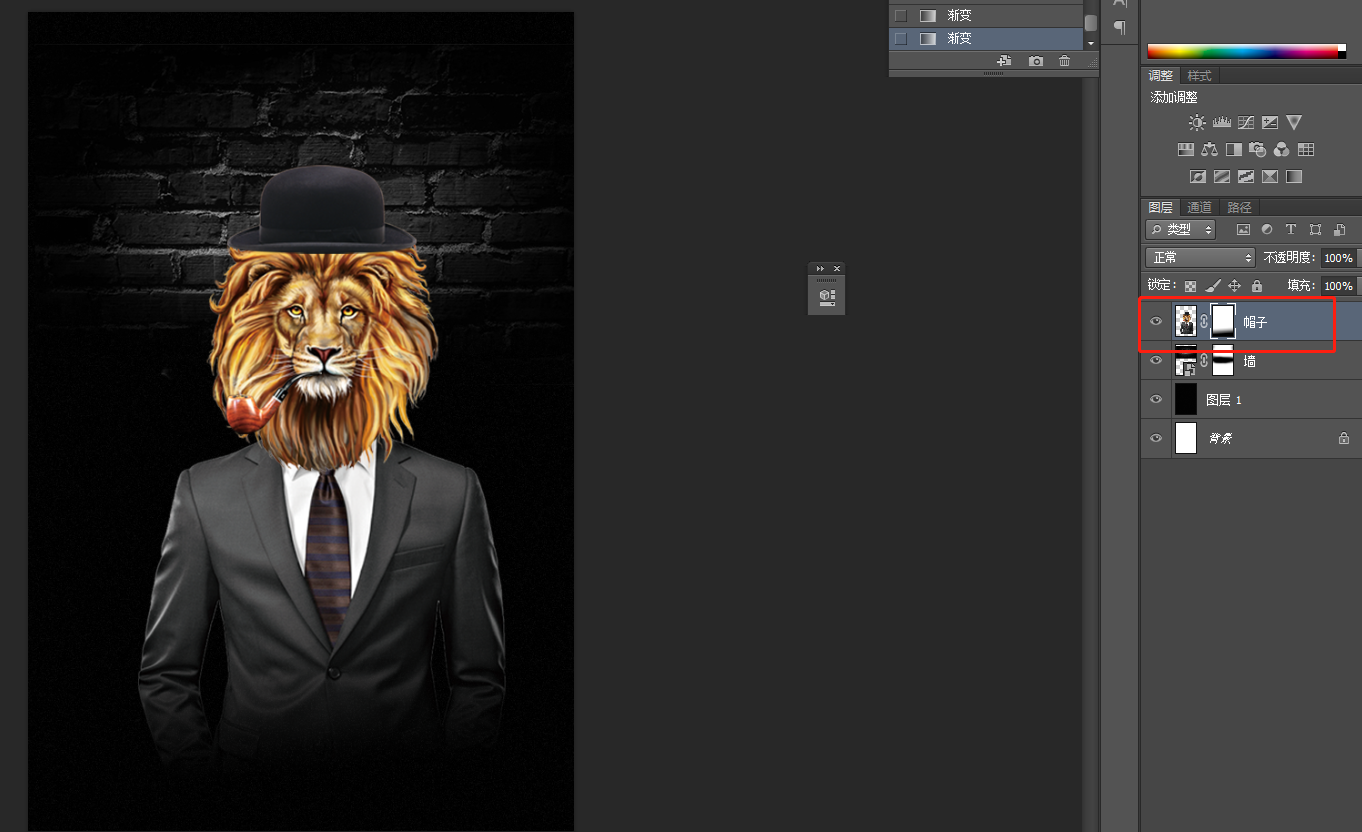1362x832 pixels.
Task: Open the 类型 layer filter dropdown
Action: (1180, 230)
